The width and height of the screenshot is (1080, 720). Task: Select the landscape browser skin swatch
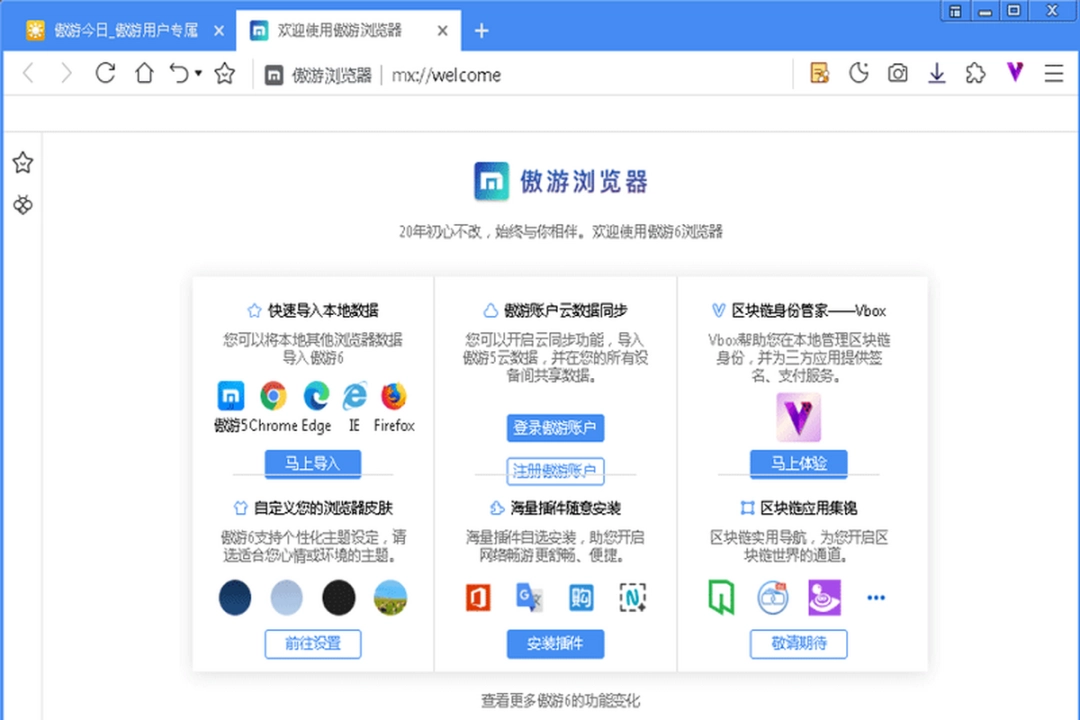389,597
